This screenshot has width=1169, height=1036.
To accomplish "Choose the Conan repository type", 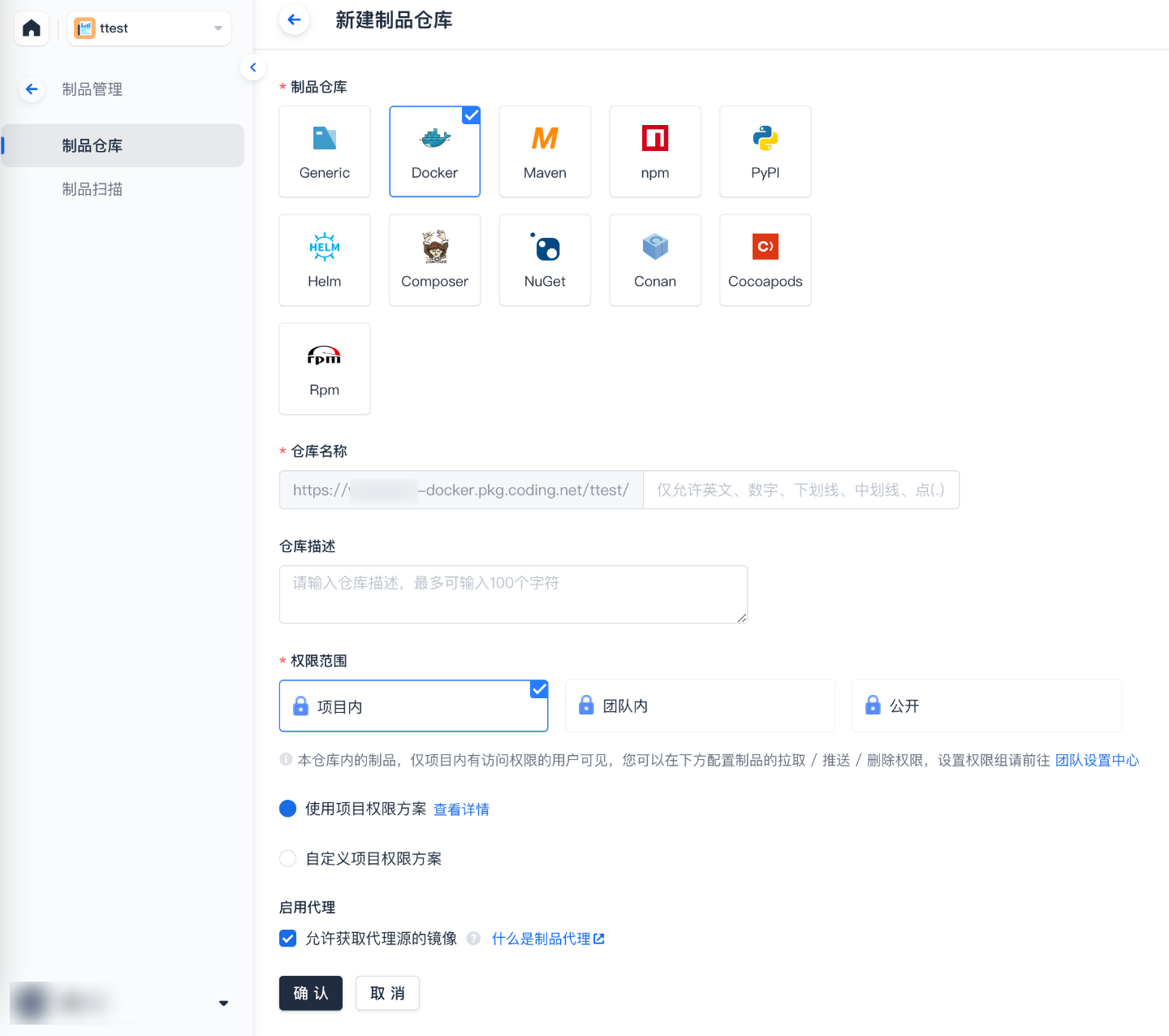I will click(655, 260).
